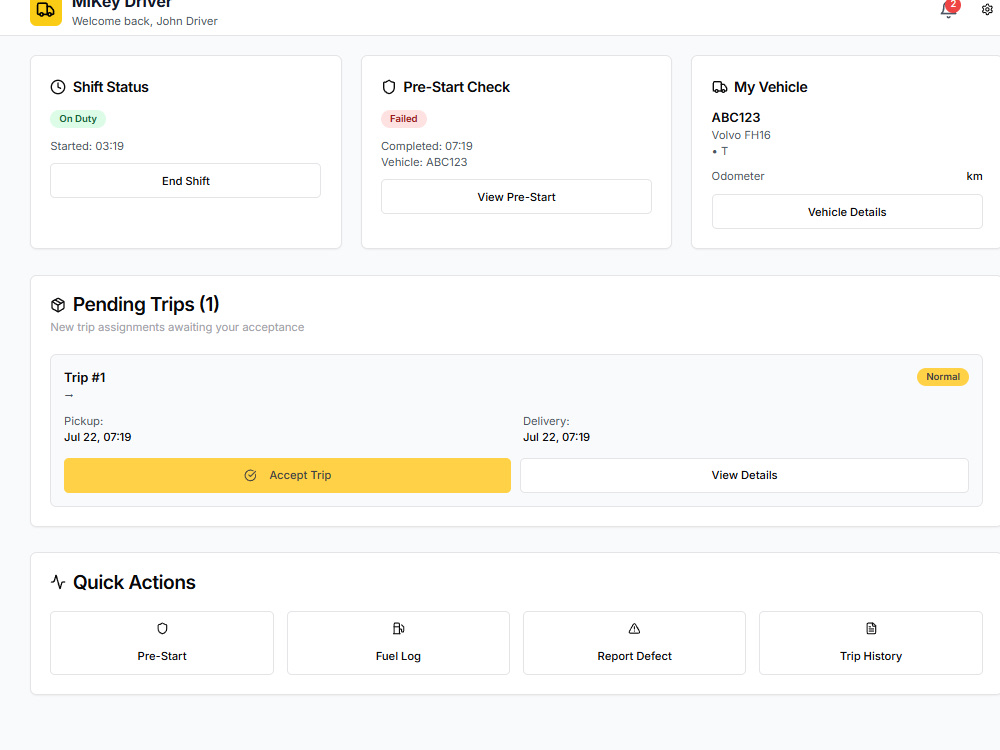Screen dimensions: 1000x750
Task: Open the Pre-Start quick action
Action: point(162,643)
